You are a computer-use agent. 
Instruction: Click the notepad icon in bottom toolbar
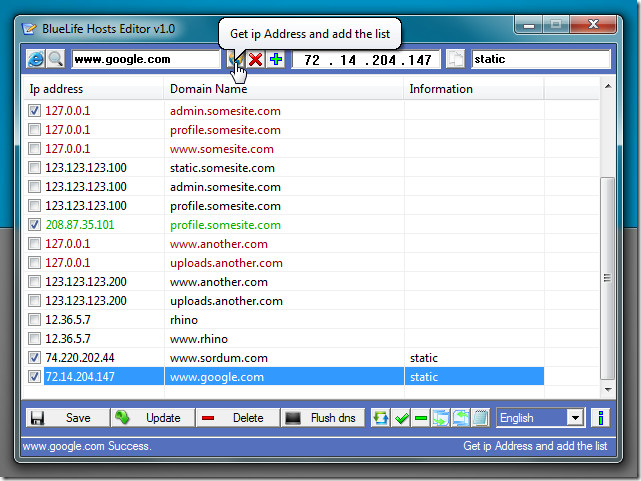click(480, 418)
